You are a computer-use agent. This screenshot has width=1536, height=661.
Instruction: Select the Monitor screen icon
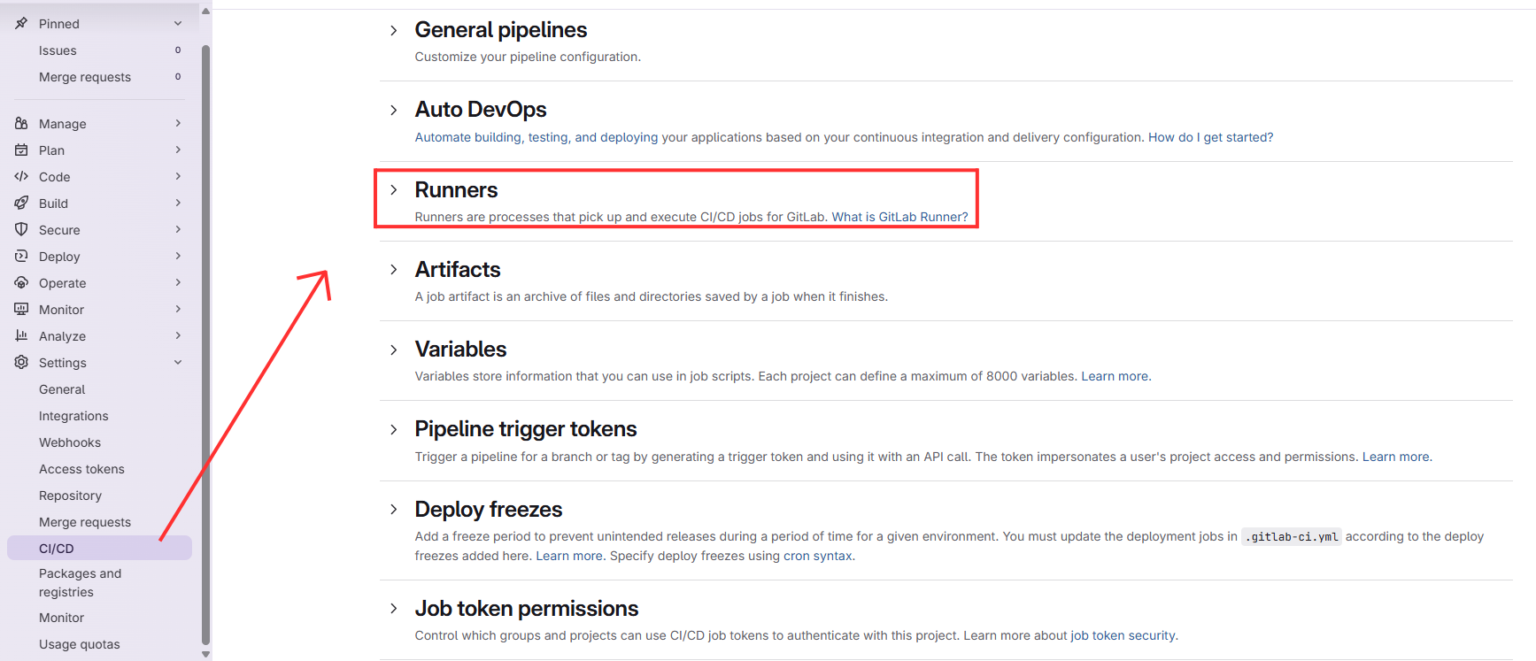tap(22, 309)
